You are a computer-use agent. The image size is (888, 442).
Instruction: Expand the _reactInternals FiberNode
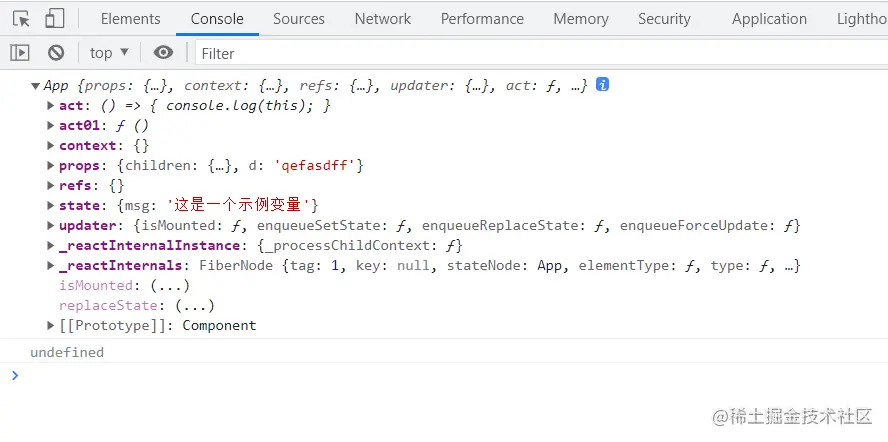pos(51,266)
